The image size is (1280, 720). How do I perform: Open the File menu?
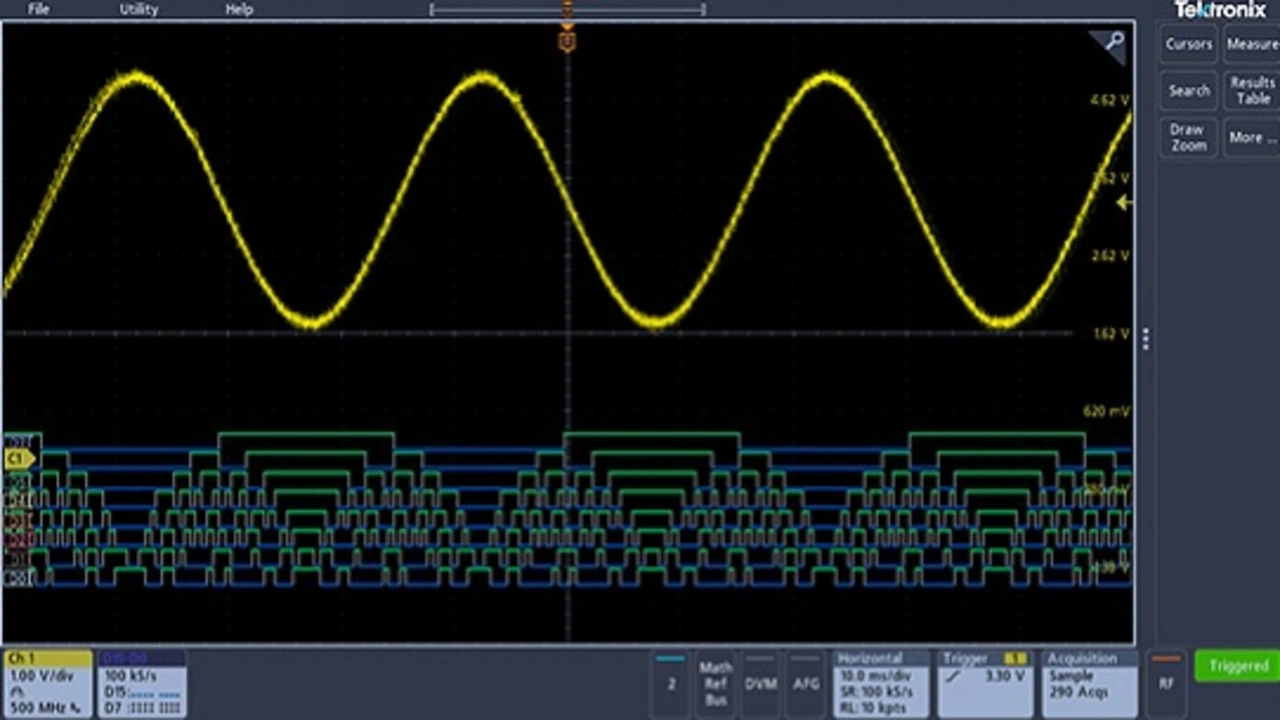coord(38,9)
